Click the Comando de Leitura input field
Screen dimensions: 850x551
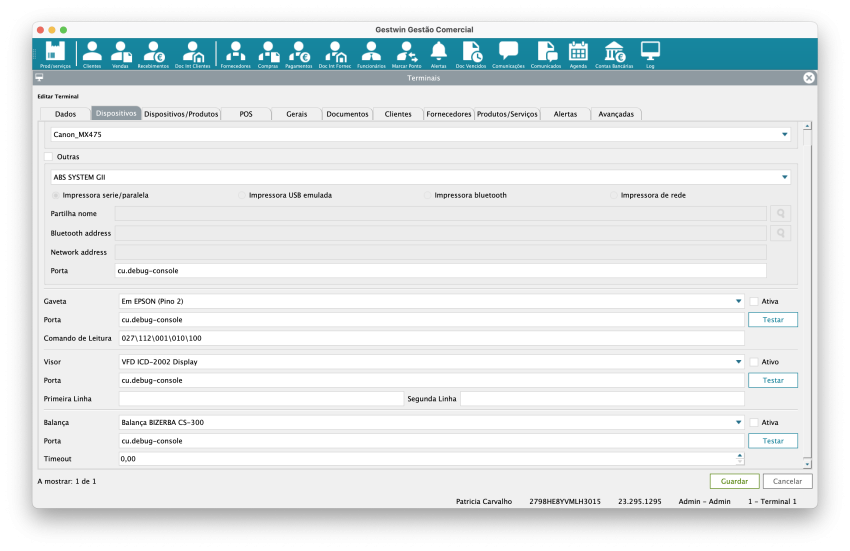430,338
